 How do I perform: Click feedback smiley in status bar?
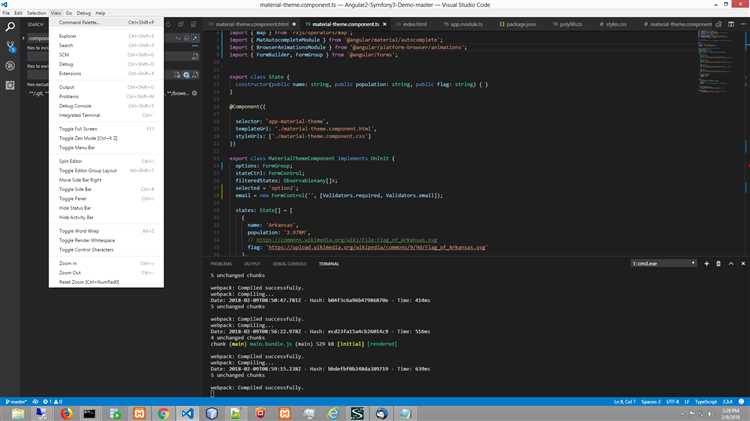(x=741, y=402)
